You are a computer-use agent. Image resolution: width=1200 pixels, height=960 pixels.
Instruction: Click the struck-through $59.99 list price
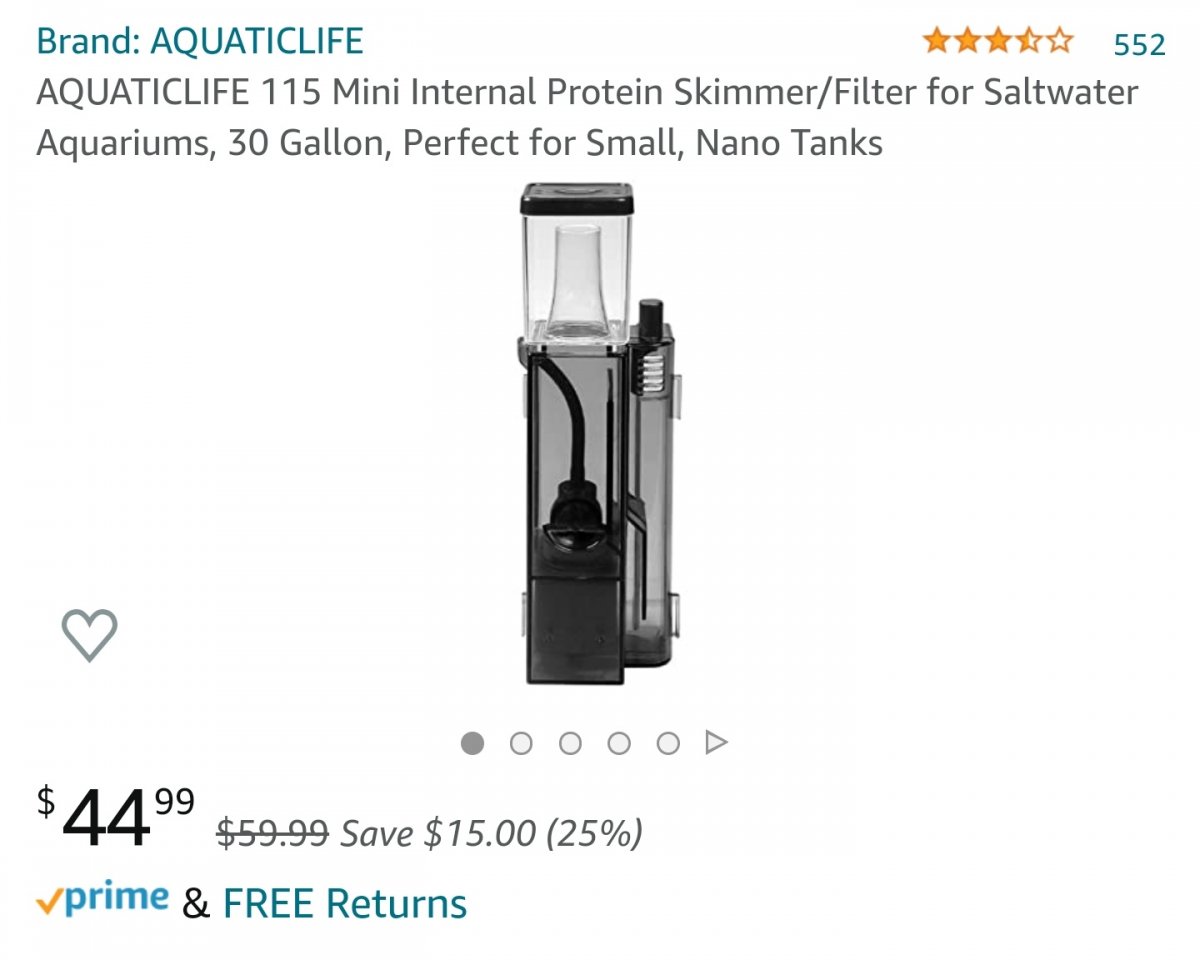[273, 833]
